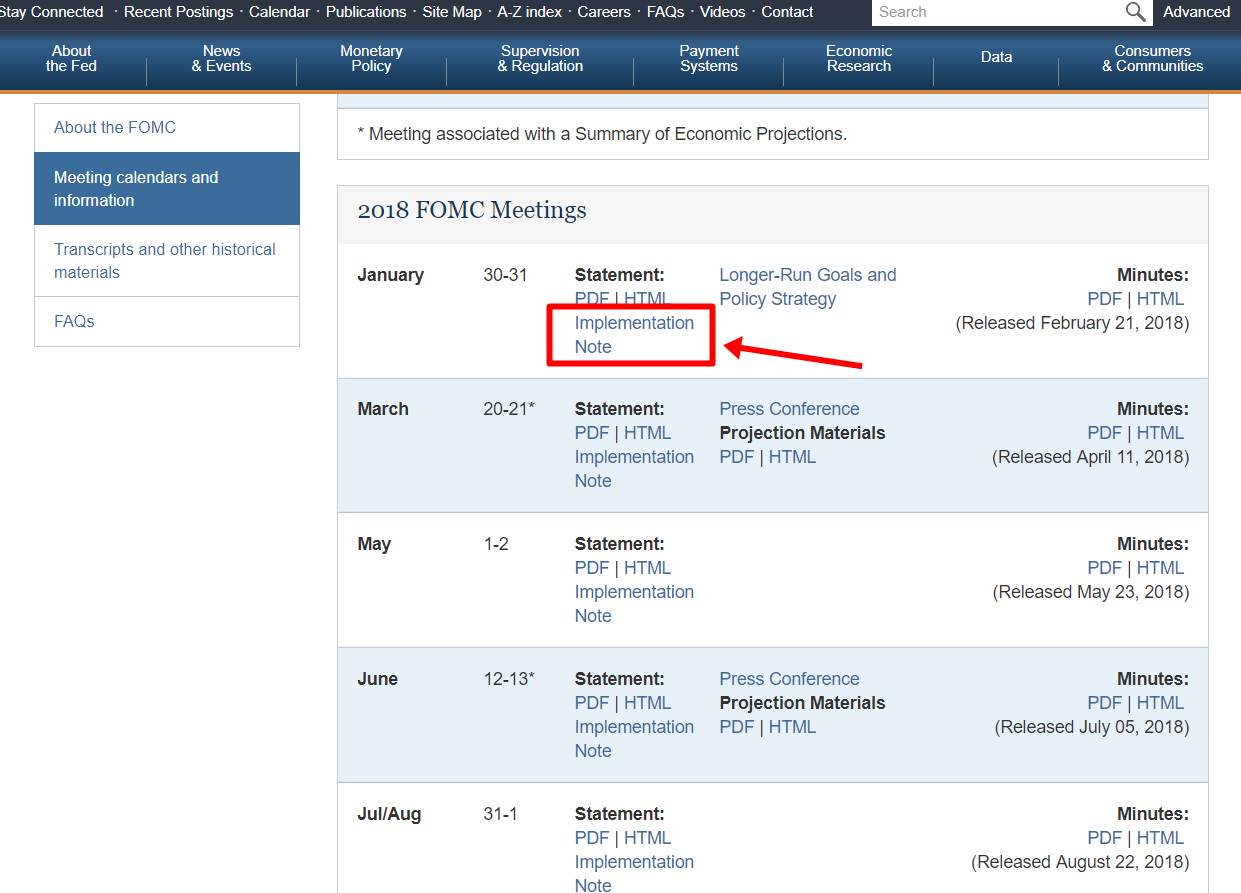The height and width of the screenshot is (893, 1241).
Task: Open Jul/Aug minutes PDF link
Action: pyautogui.click(x=1104, y=838)
